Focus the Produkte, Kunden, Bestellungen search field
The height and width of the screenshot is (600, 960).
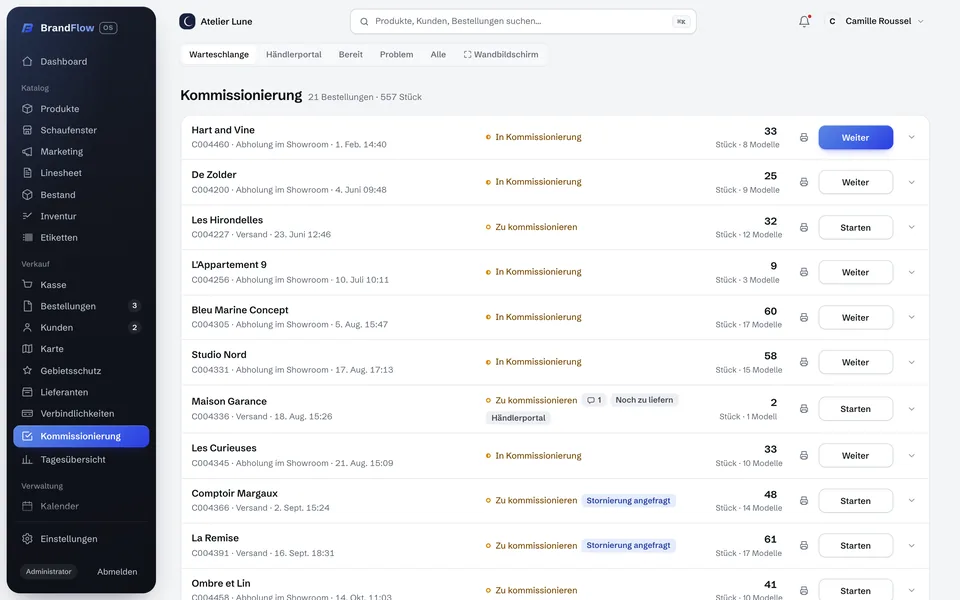523,21
